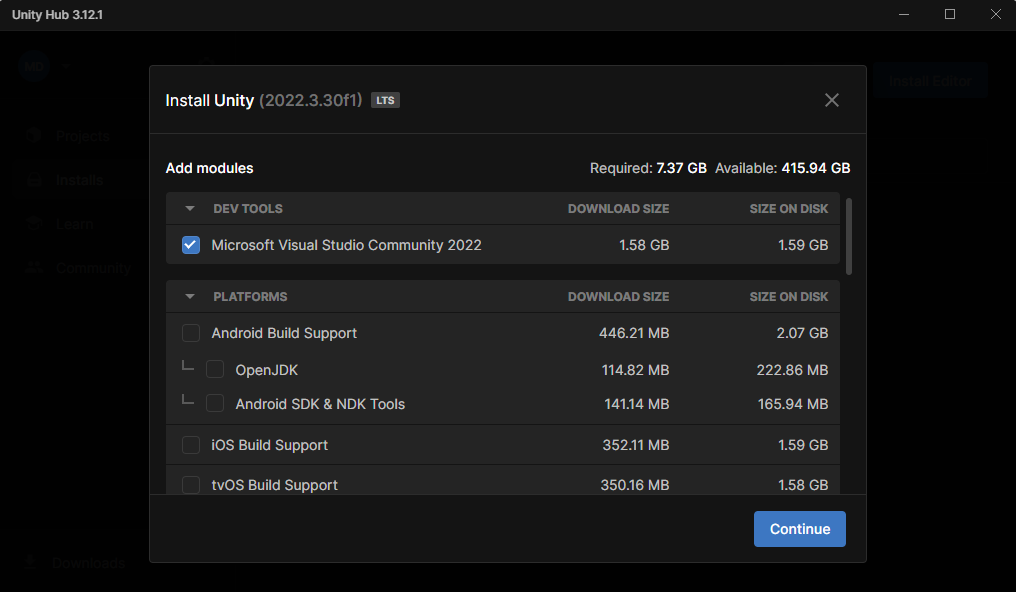The image size is (1016, 592).
Task: Enable tvOS Build Support module
Action: (x=191, y=485)
